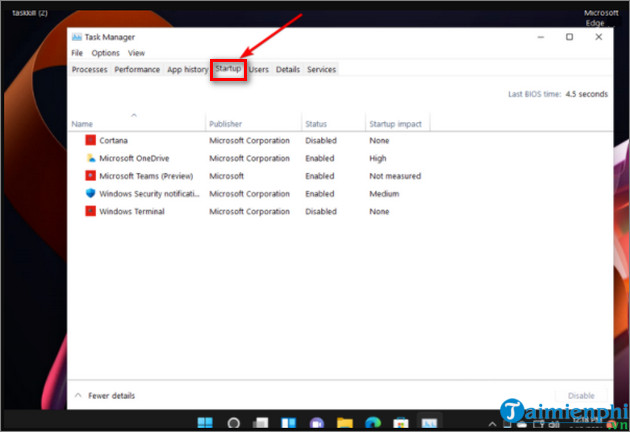Open the taskkill (2) desktop shortcut
Image resolution: width=630 pixels, height=432 pixels.
click(x=30, y=13)
